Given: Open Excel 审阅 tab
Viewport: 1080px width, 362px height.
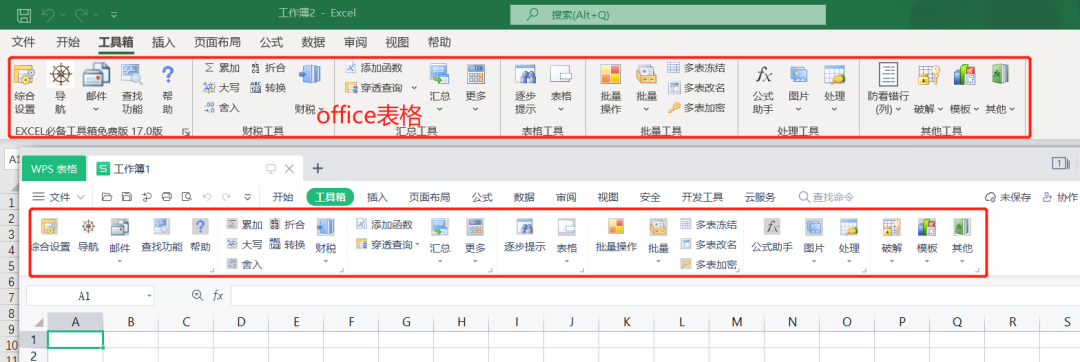Looking at the screenshot, I should (x=355, y=42).
